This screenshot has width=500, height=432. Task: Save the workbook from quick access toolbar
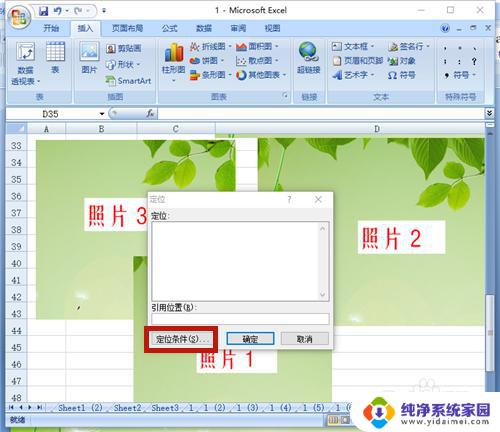(44, 11)
